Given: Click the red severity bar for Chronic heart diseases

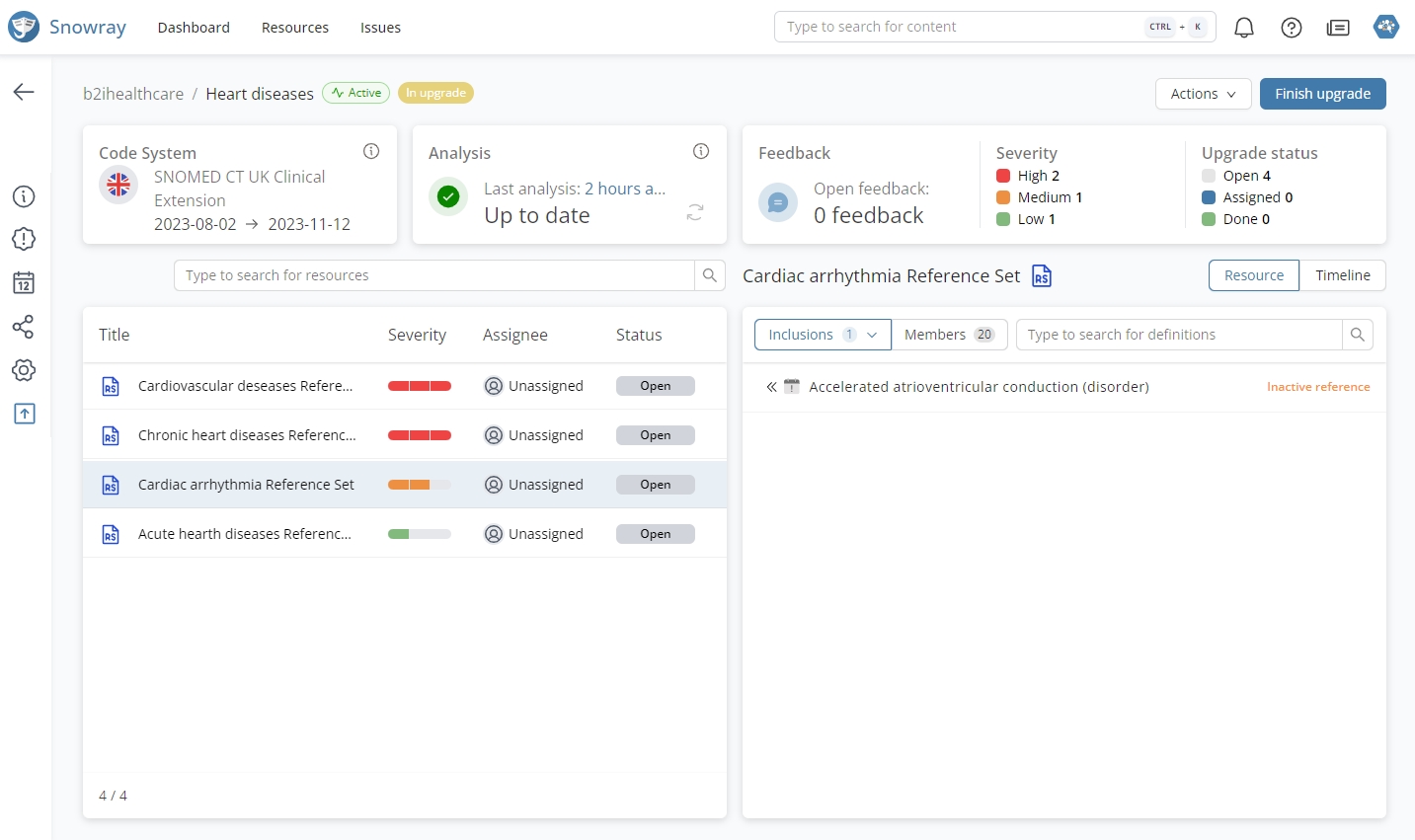Looking at the screenshot, I should coord(420,435).
